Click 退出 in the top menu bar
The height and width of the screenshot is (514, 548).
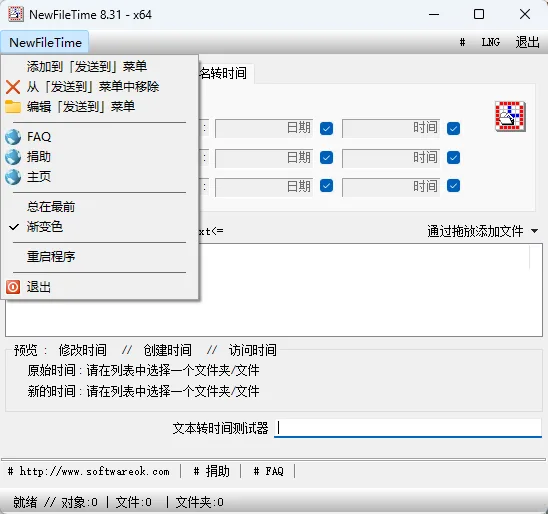527,43
